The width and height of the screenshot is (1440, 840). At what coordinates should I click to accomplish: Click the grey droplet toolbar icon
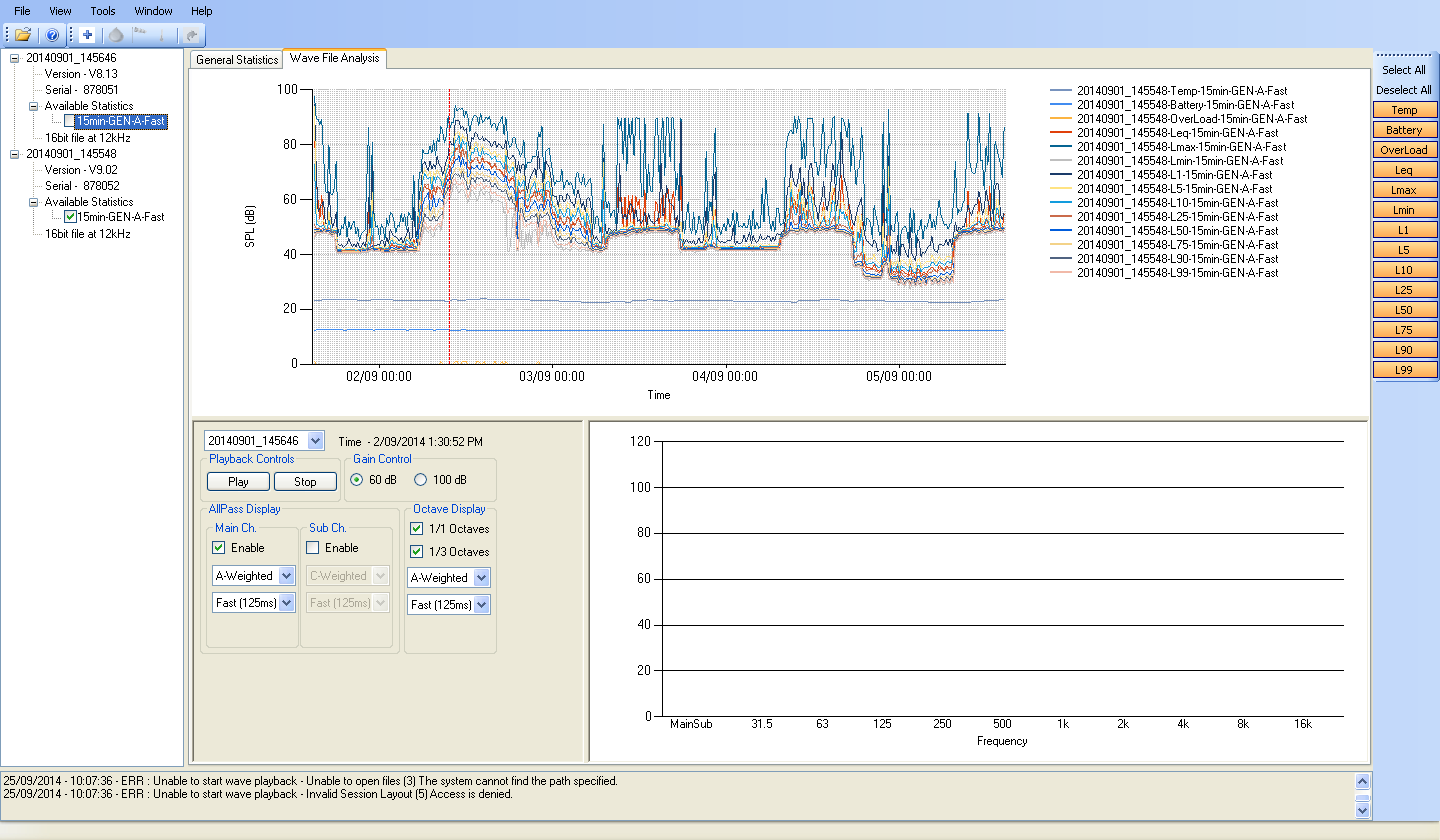point(115,35)
